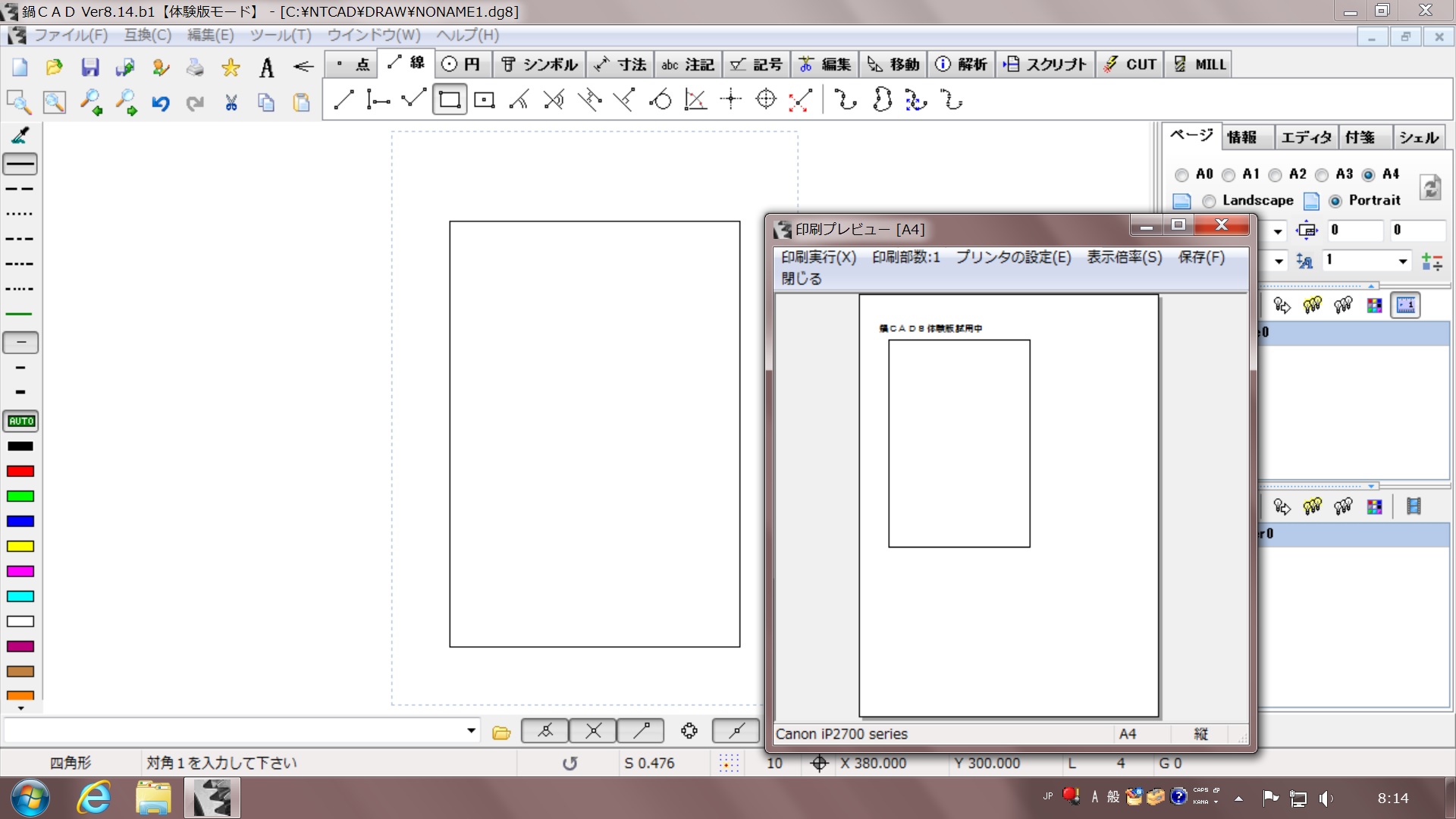Pick the yellow color swatch

(x=20, y=546)
